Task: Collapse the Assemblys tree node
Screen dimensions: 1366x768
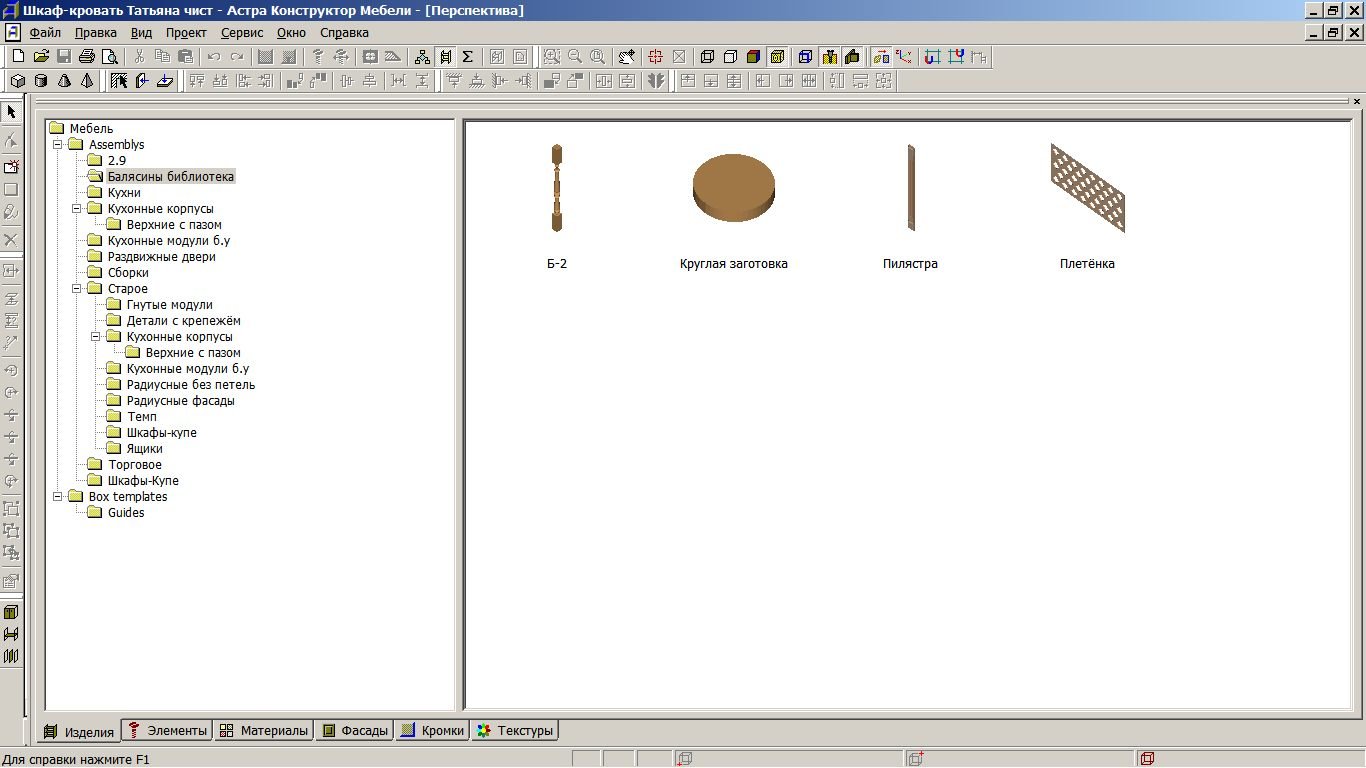Action: pos(58,145)
